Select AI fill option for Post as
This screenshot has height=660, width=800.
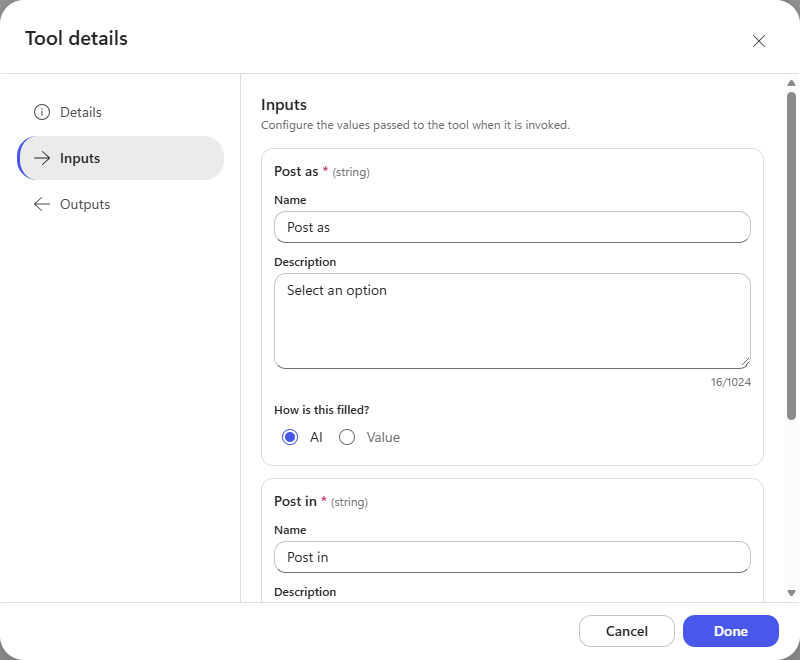click(x=290, y=437)
